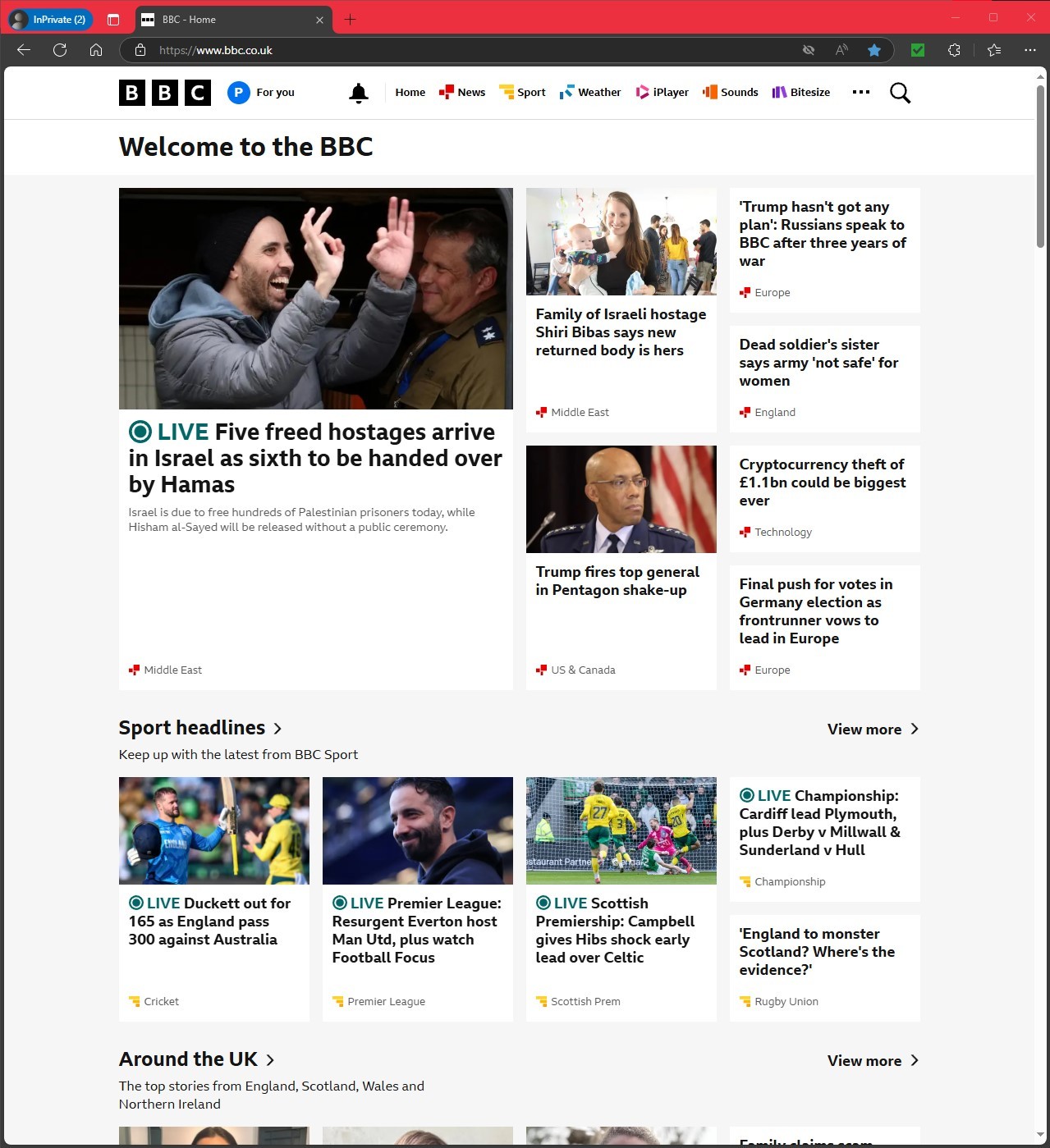This screenshot has width=1050, height=1148.
Task: Open the tab actions menu icon
Action: pos(113,19)
